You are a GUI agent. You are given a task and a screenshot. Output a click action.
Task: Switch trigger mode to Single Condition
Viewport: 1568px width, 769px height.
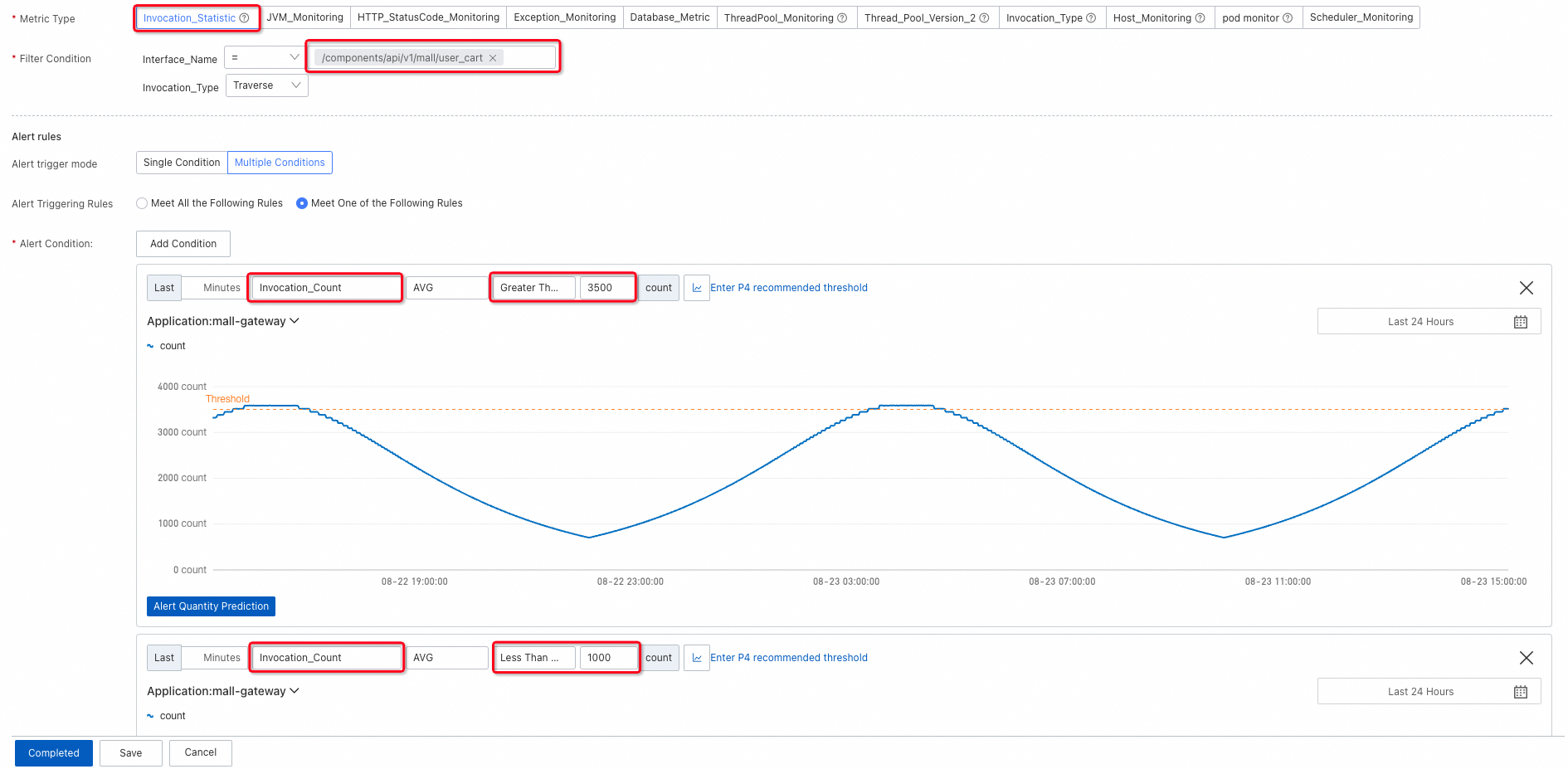tap(182, 163)
